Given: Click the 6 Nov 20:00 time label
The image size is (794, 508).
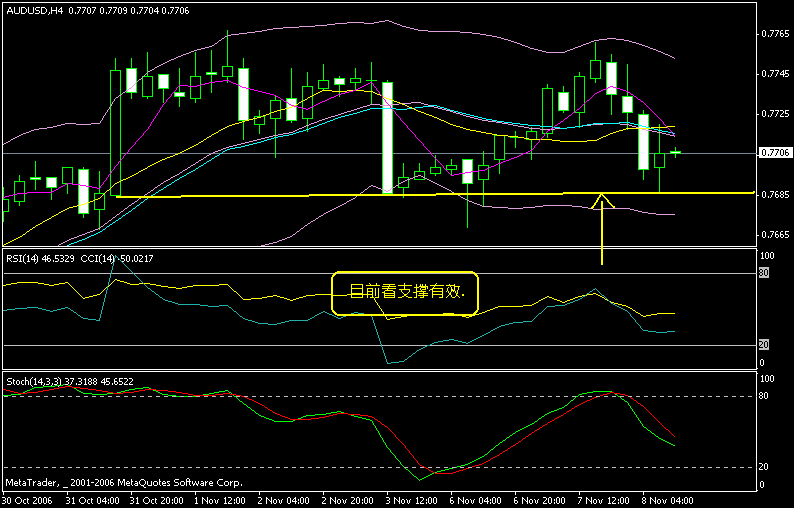Looking at the screenshot, I should [540, 501].
